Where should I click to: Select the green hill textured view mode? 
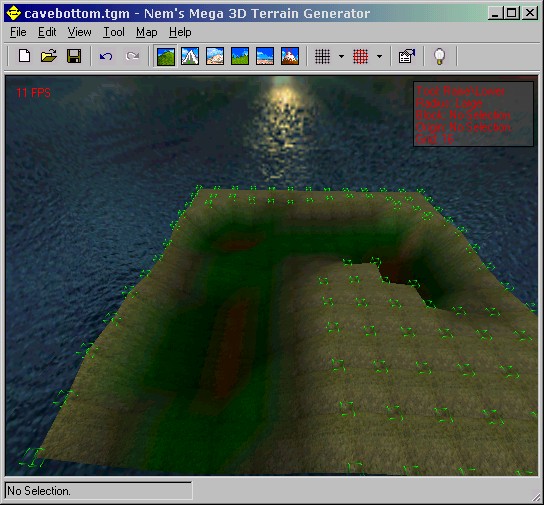click(x=165, y=56)
